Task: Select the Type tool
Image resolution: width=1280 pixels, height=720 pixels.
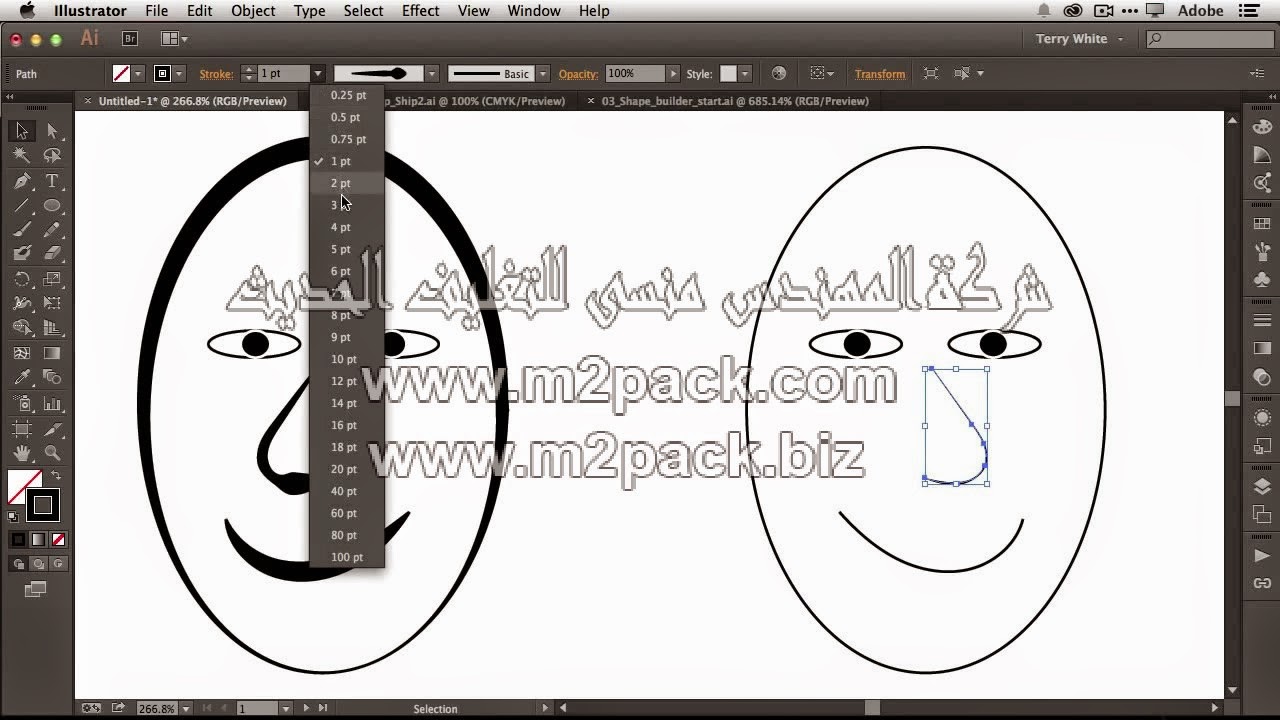Action: pos(52,181)
